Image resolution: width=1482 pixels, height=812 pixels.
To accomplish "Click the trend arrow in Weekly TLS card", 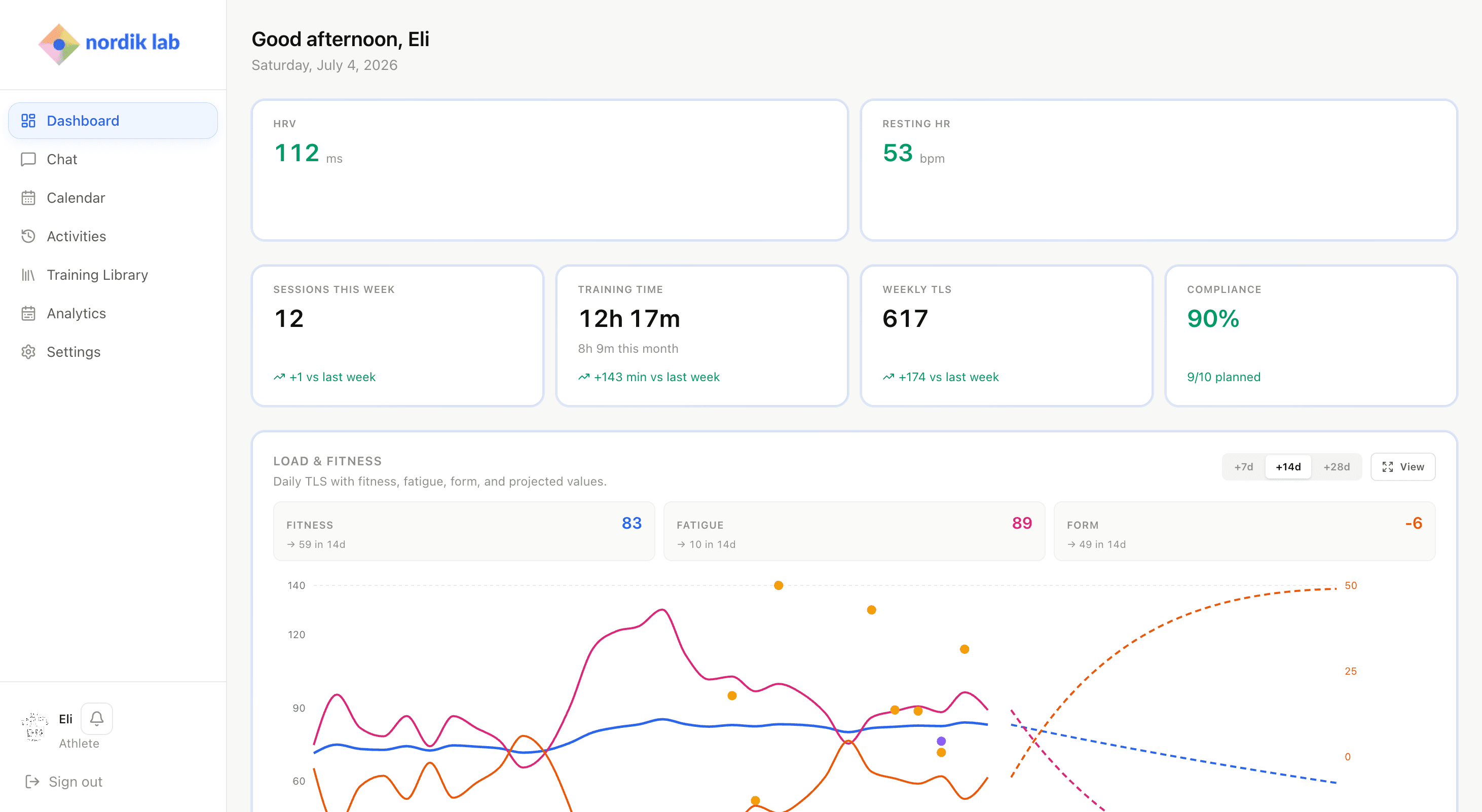I will point(888,377).
